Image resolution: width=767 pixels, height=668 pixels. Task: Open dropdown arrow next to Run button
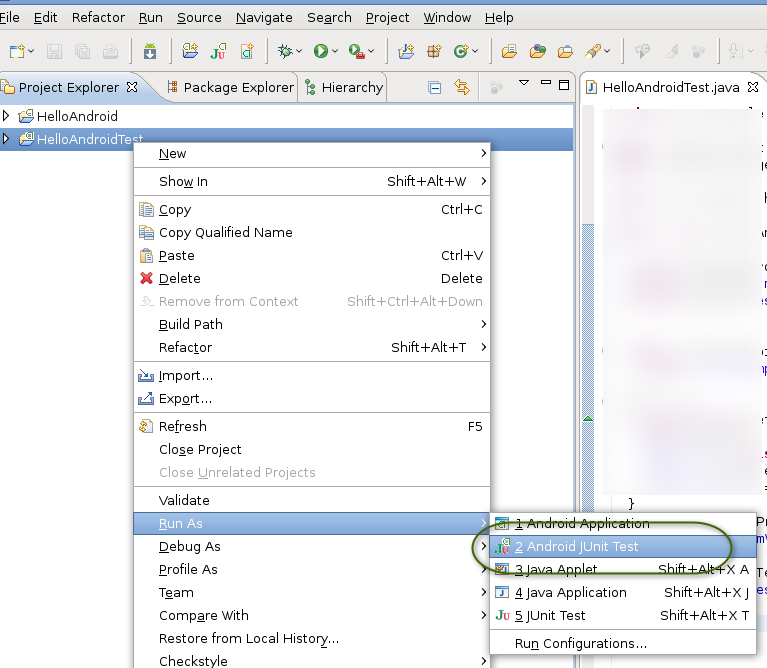(336, 51)
